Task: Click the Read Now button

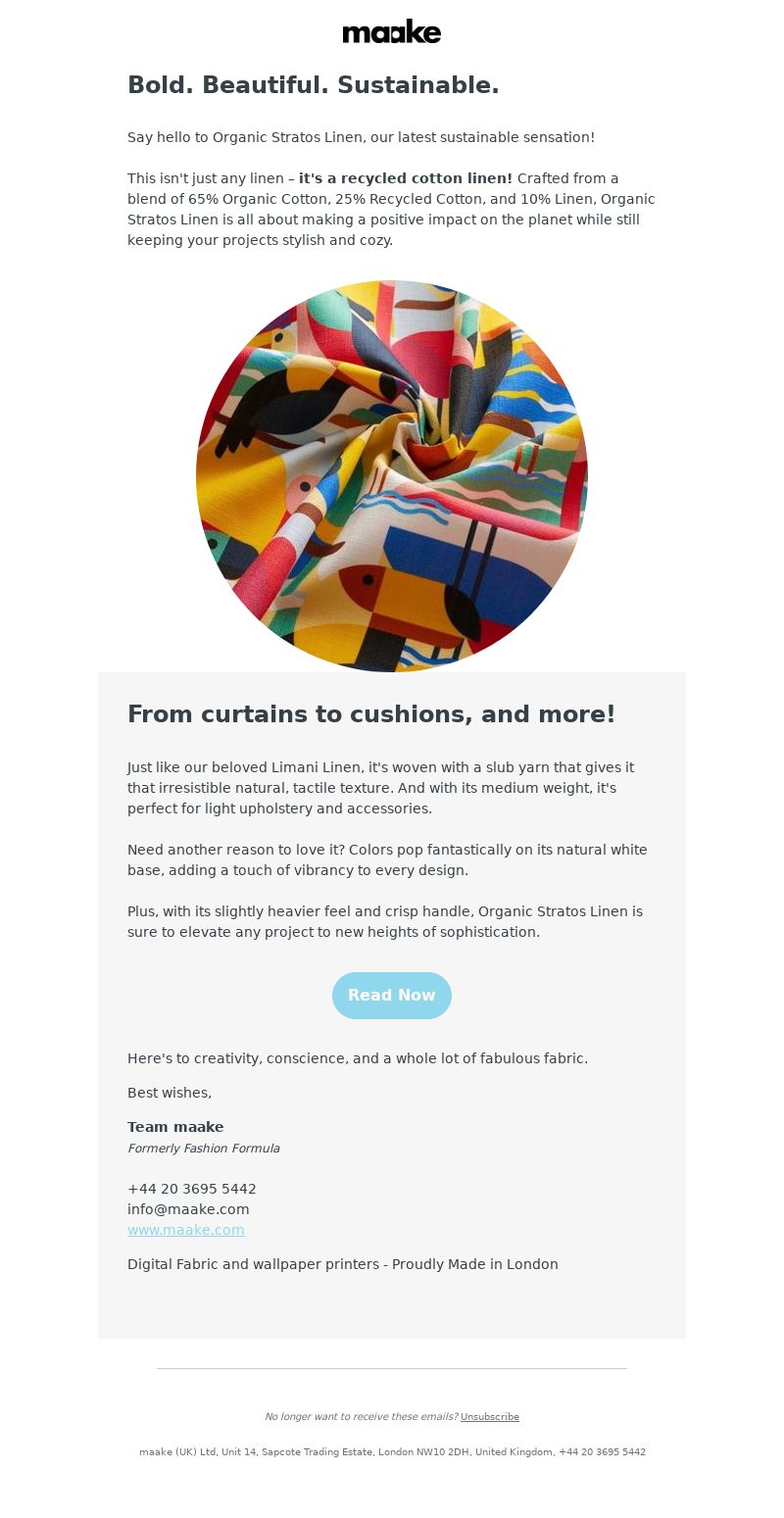Action: point(392,996)
